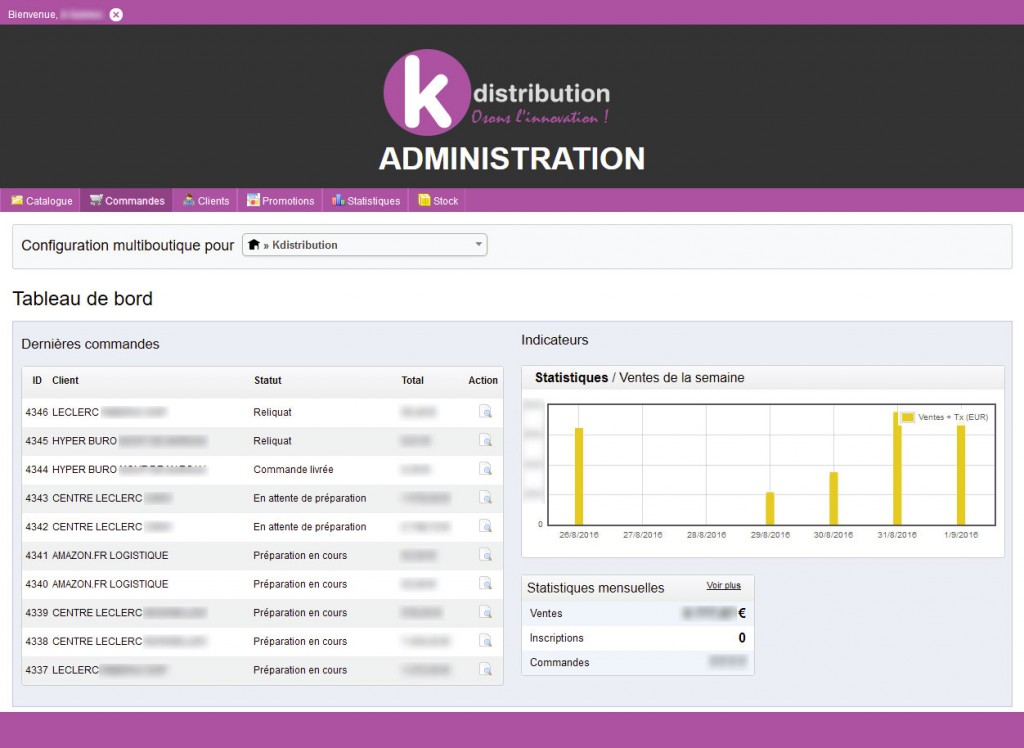This screenshot has height=748, width=1024.
Task: Switch to the Commandes tab
Action: pos(126,201)
